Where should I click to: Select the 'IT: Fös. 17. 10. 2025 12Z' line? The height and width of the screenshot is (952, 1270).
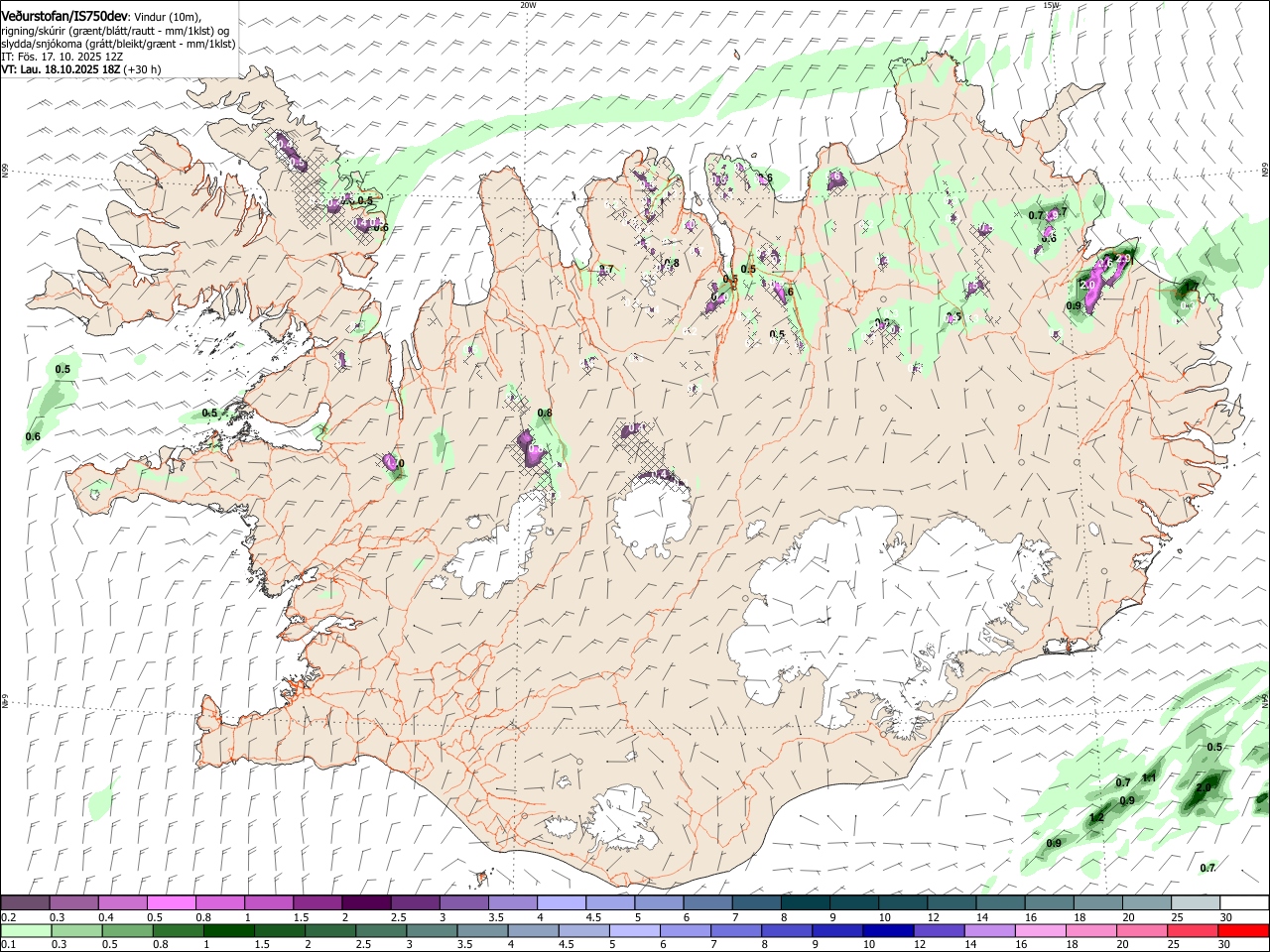click(x=62, y=57)
